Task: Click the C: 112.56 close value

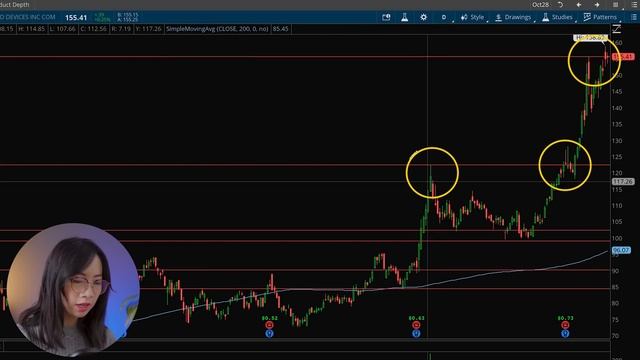Action: (x=92, y=29)
